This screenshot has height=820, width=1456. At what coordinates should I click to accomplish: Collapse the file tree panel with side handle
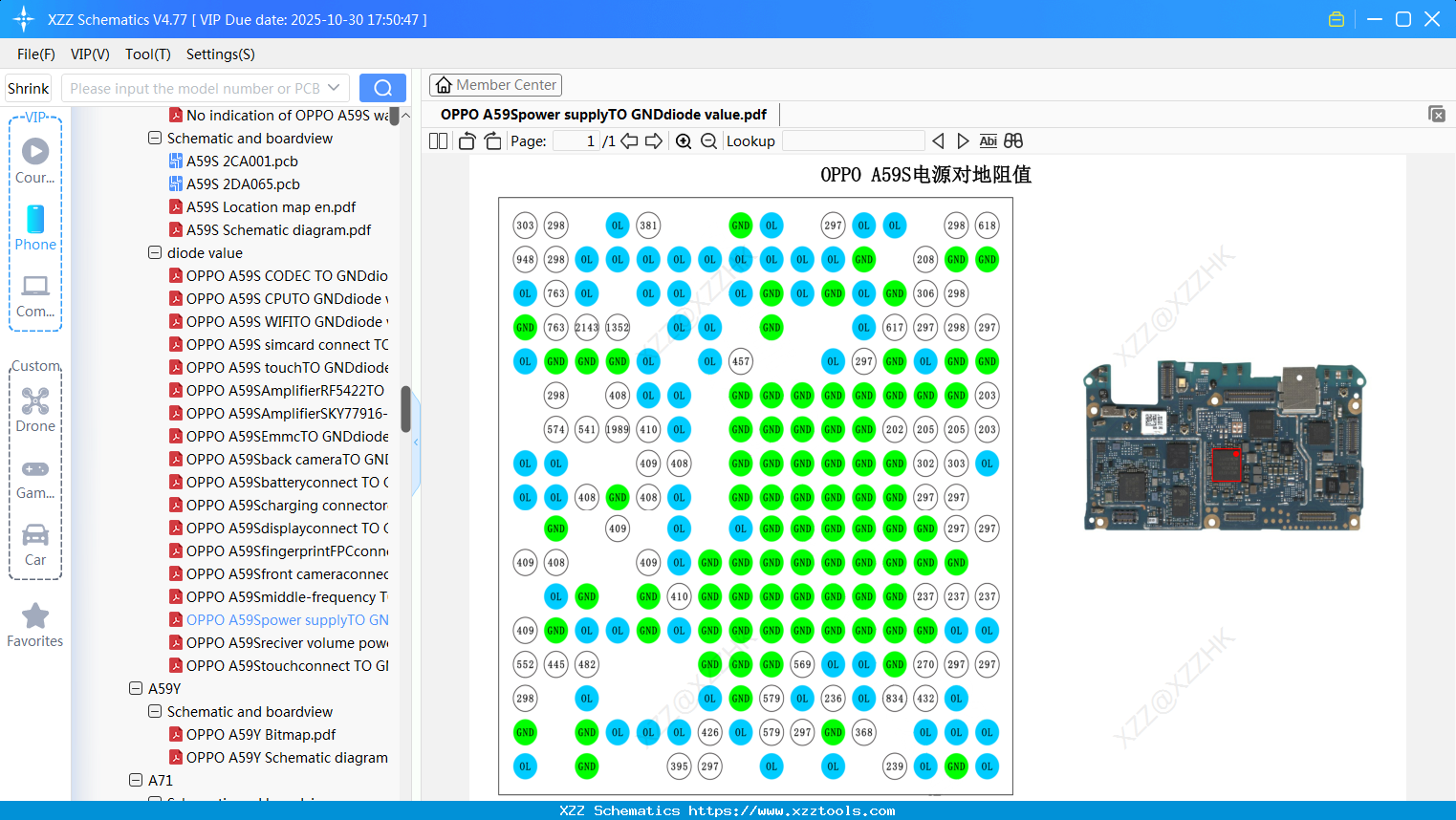(416, 442)
